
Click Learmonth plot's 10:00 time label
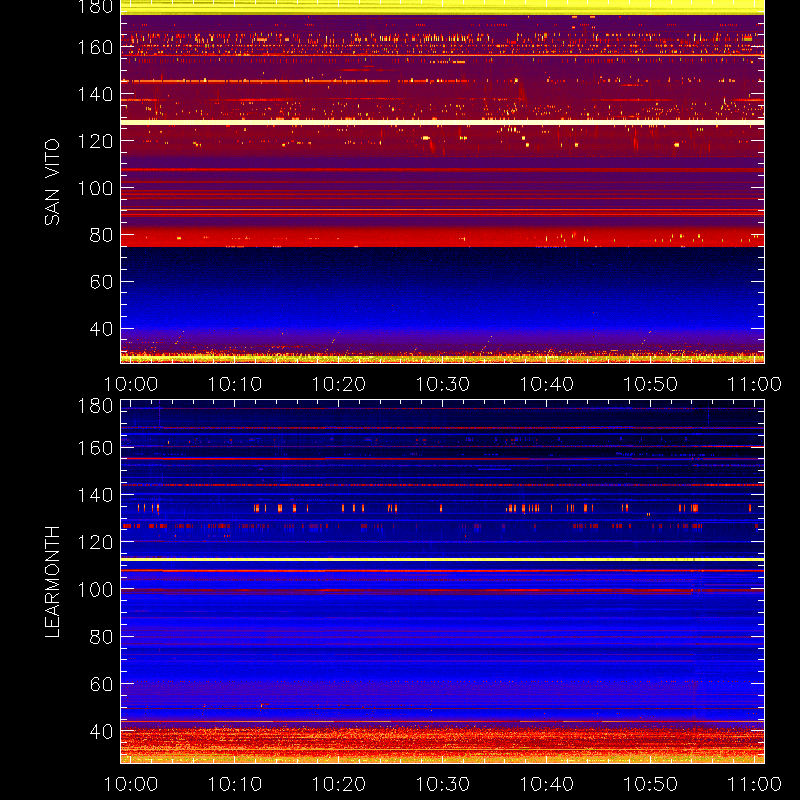tap(131, 784)
